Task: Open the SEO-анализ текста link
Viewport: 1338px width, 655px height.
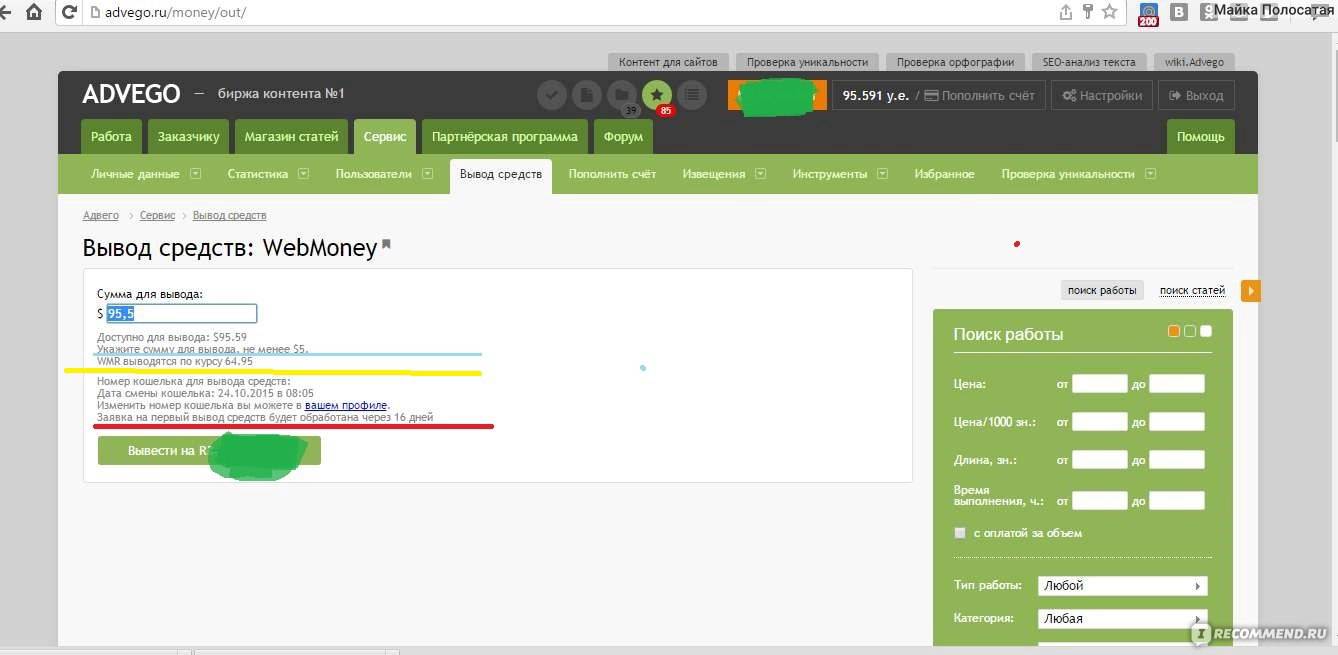Action: coord(1089,62)
